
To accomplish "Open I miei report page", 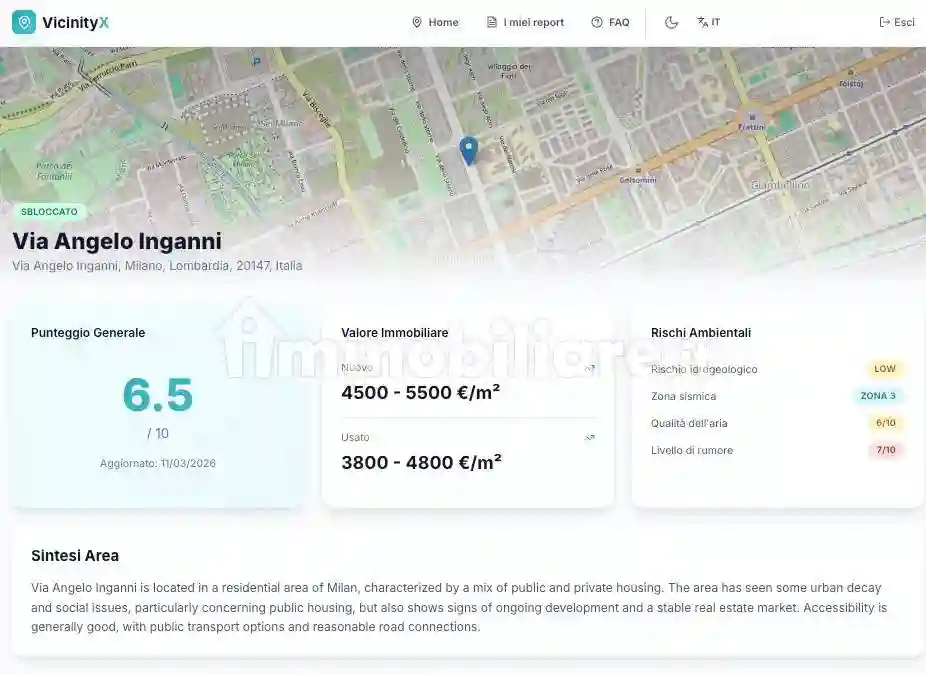I will click(525, 22).
